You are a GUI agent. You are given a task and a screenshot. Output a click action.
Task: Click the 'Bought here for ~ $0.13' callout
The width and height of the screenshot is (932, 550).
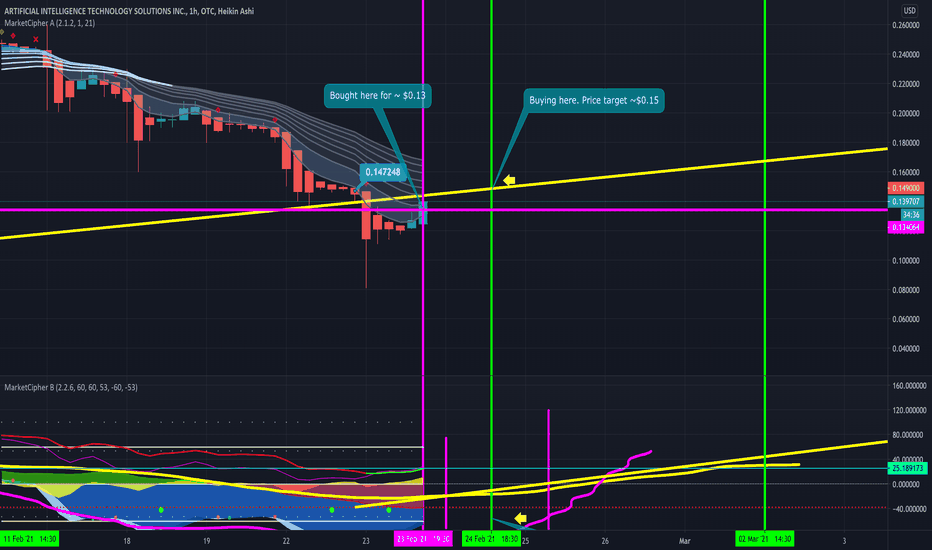(377, 96)
